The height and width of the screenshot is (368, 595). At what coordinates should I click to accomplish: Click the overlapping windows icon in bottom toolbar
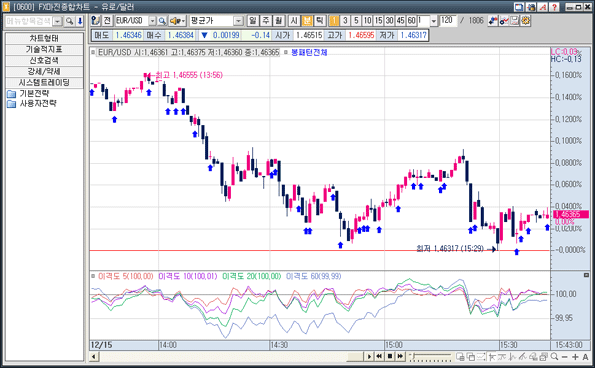coord(471,357)
